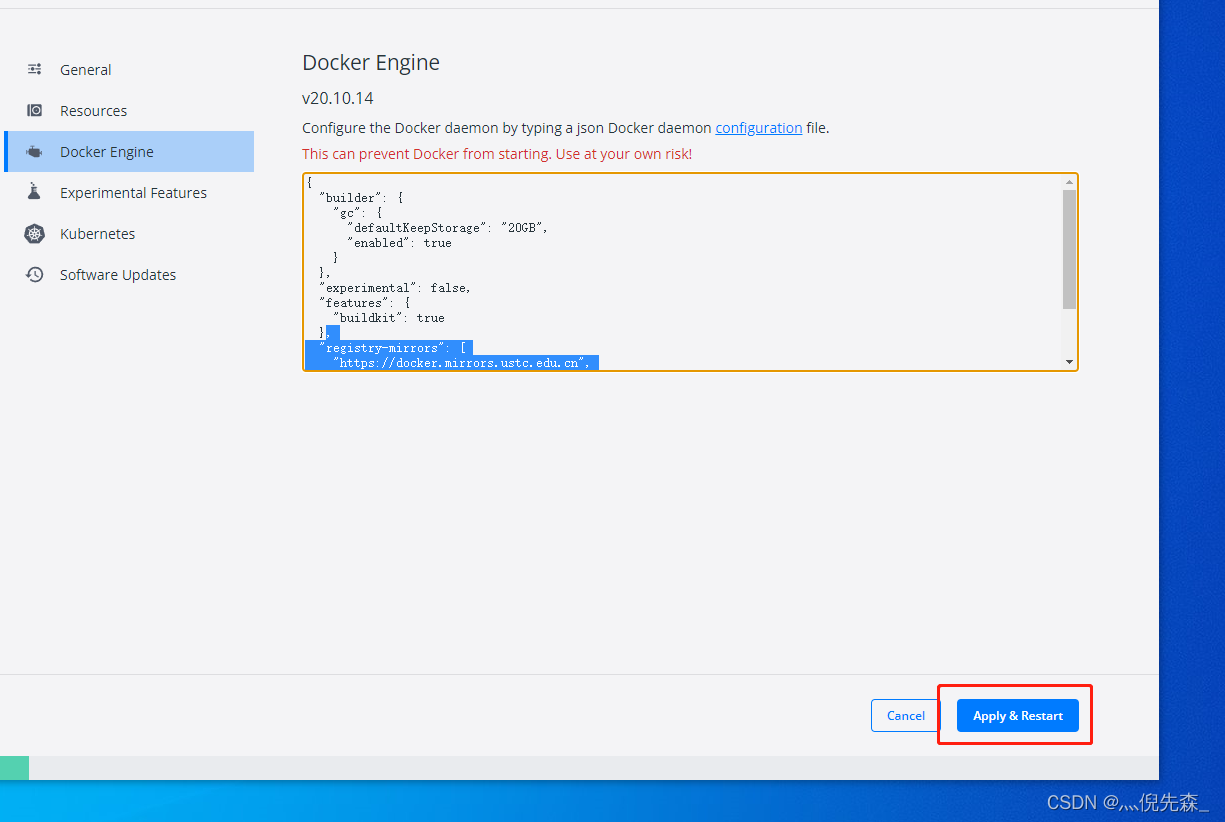Open the Software Updates tab
Viewport: 1225px width, 822px height.
[129, 275]
